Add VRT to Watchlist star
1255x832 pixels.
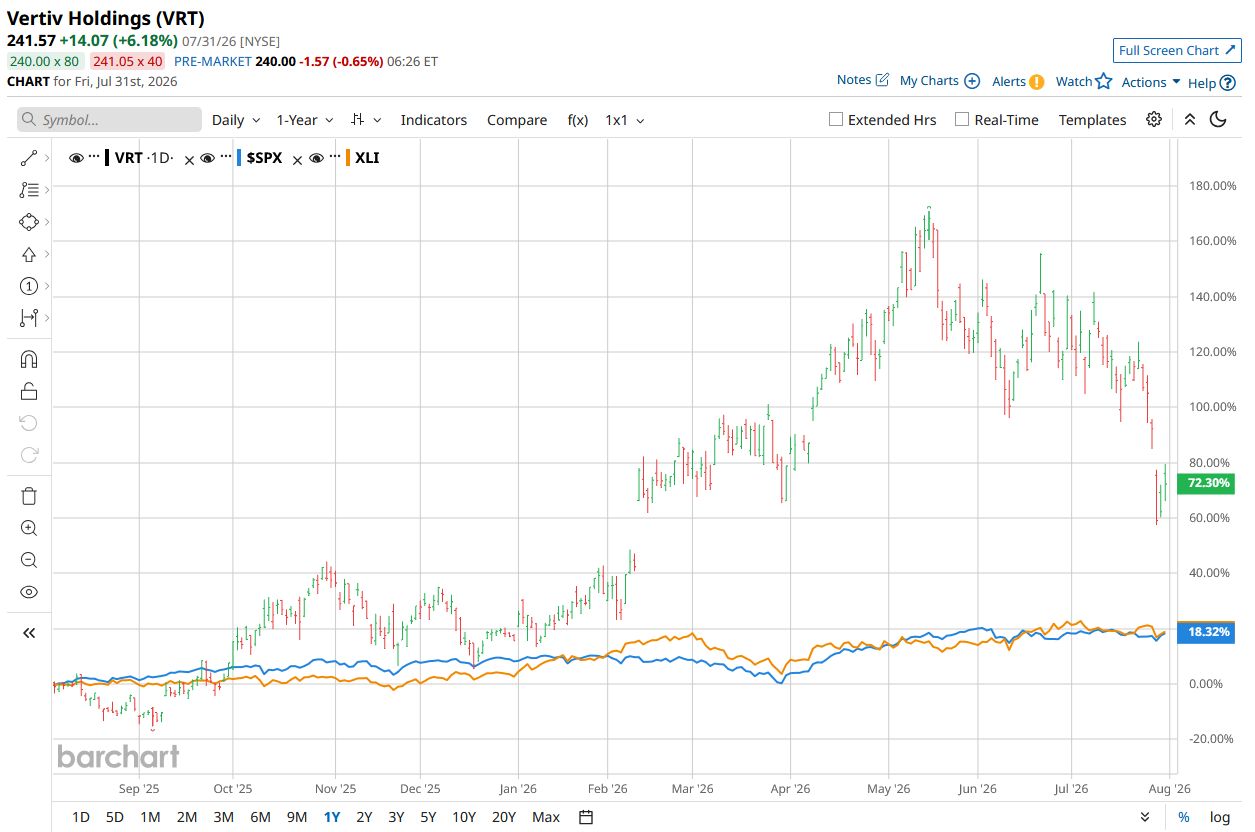(1084, 81)
